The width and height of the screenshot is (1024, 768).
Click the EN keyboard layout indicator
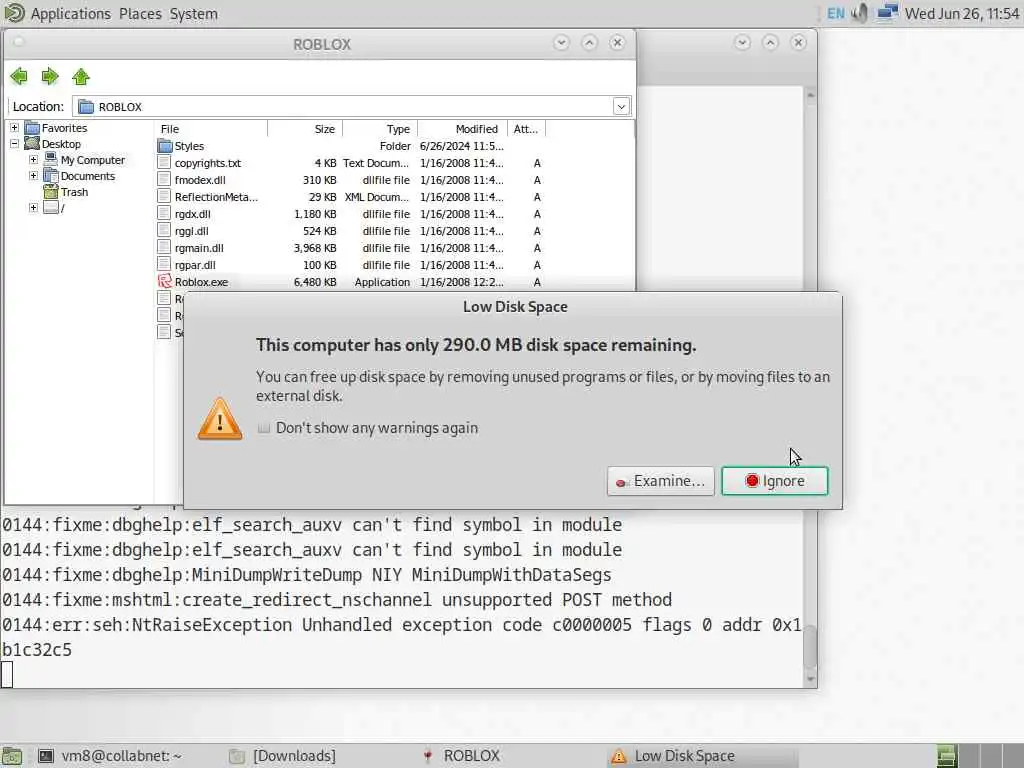835,13
